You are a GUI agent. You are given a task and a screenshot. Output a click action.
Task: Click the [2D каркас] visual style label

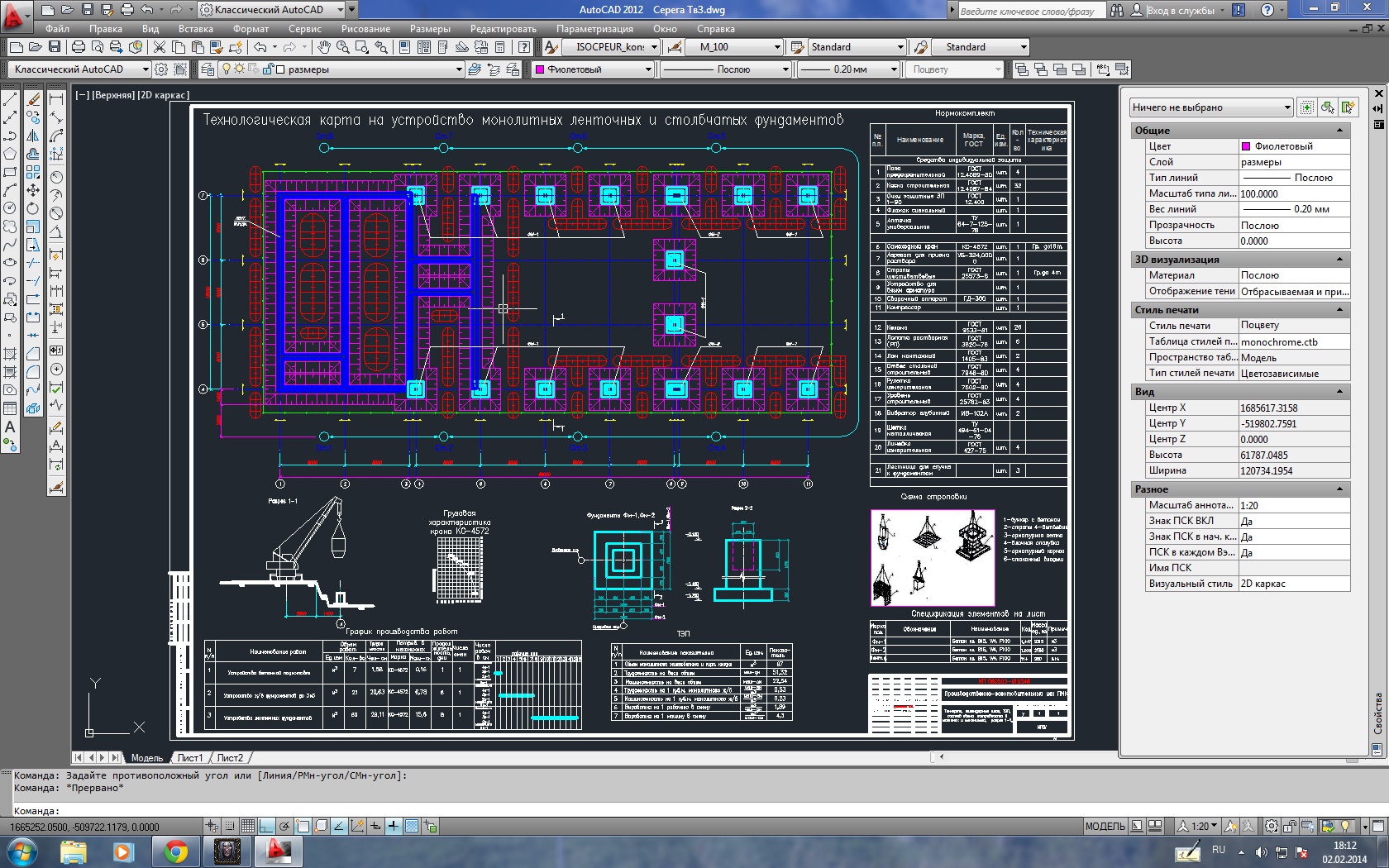(164, 95)
